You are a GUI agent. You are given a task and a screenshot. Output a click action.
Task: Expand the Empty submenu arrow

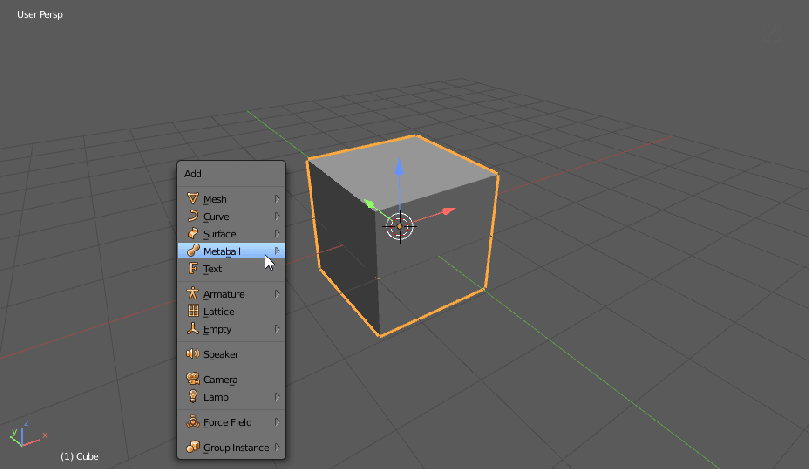click(277, 329)
